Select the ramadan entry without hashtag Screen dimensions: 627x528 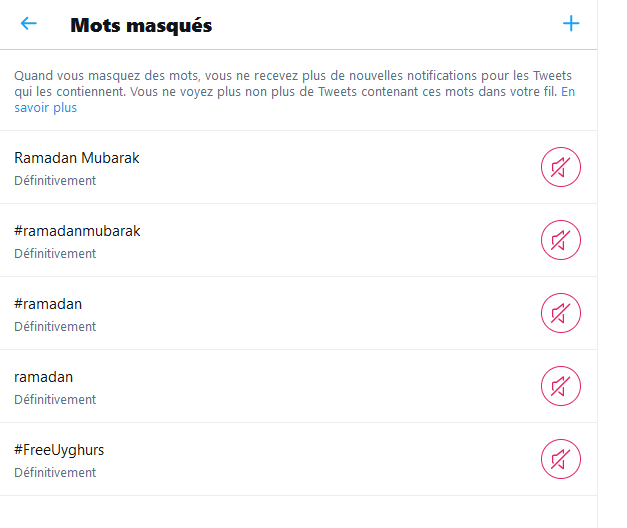pos(298,386)
